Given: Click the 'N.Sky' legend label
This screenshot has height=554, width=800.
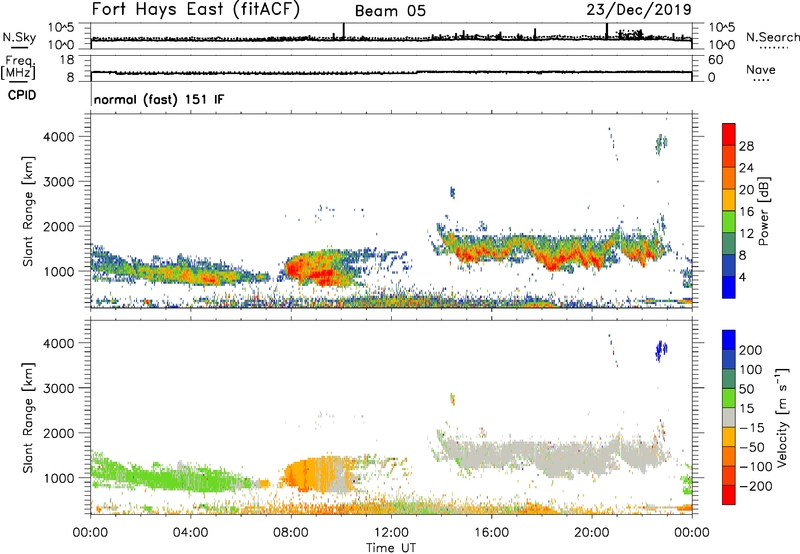Looking at the screenshot, I should point(19,37).
